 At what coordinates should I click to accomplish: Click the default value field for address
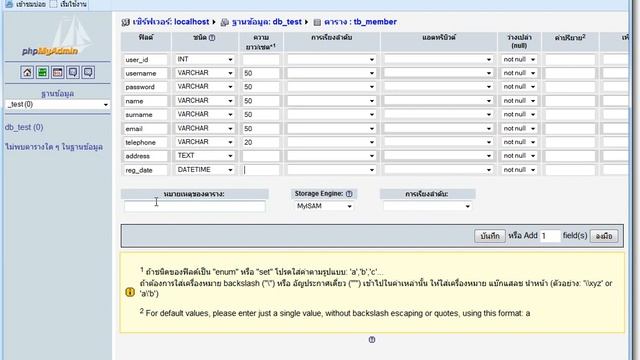570,156
